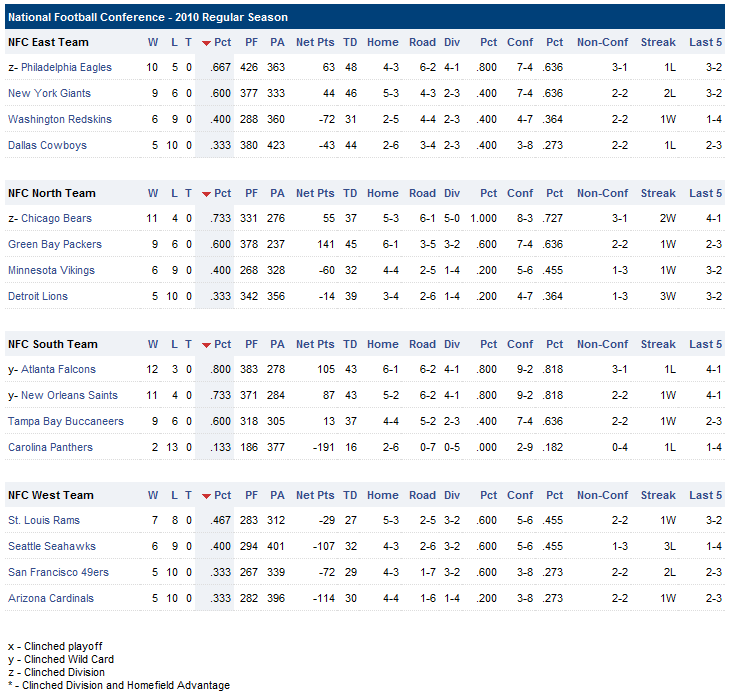The height and width of the screenshot is (696, 730).
Task: Sort NFC East by Streak header
Action: point(658,42)
